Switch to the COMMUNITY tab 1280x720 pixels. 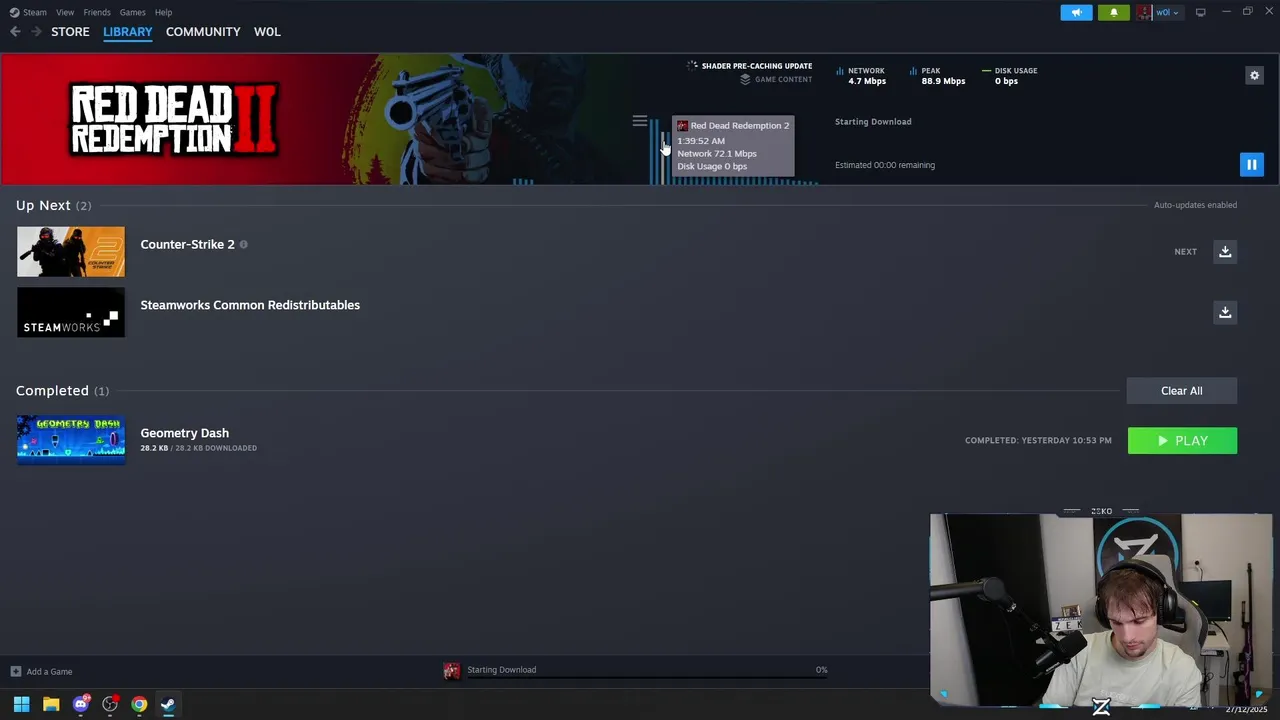203,32
